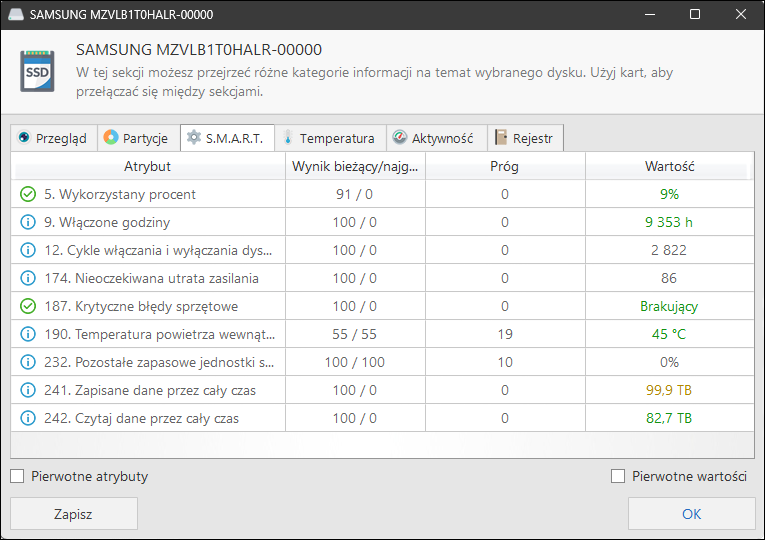Go to the Temperatura tab
Screen dimensions: 765x540
pos(328,138)
